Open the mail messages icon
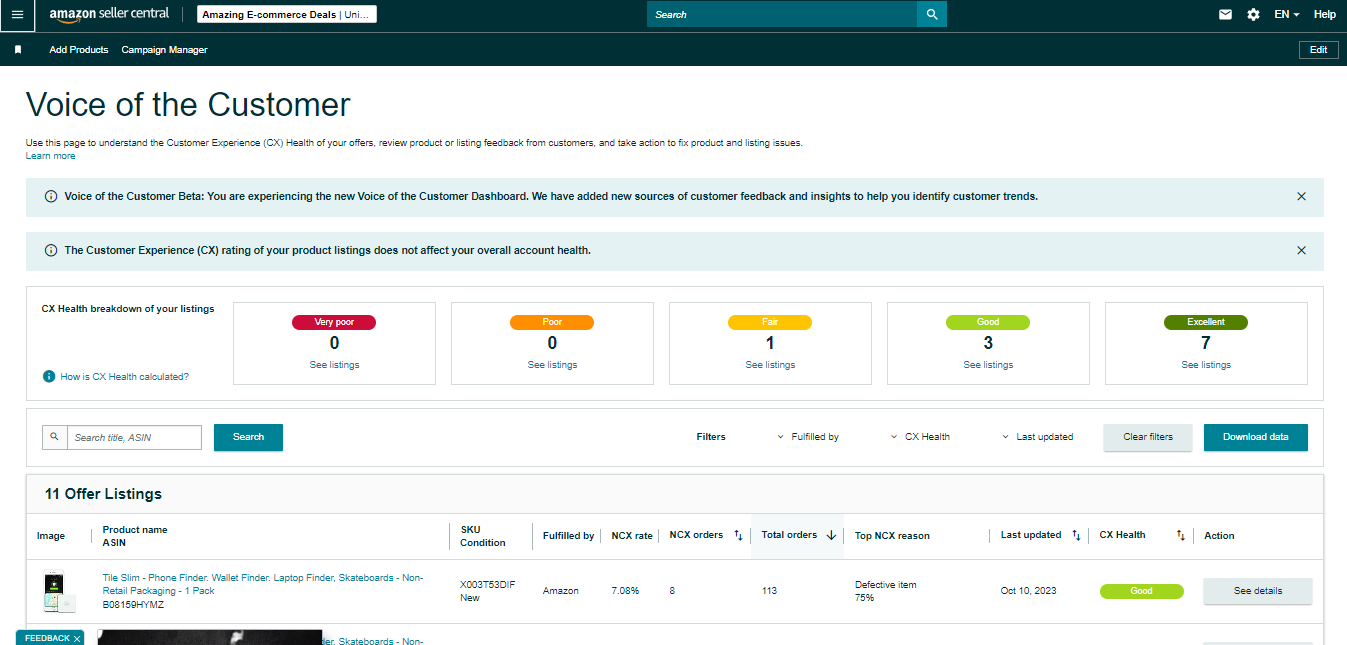Viewport: 1347px width, 645px height. (x=1225, y=15)
